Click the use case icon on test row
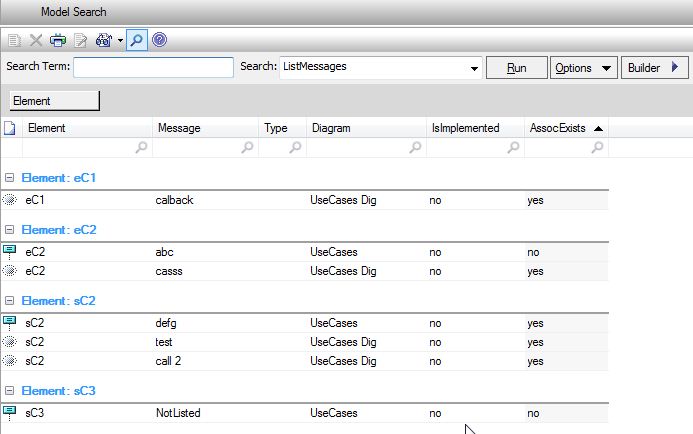Screen dimensions: 693x434 click(10, 342)
